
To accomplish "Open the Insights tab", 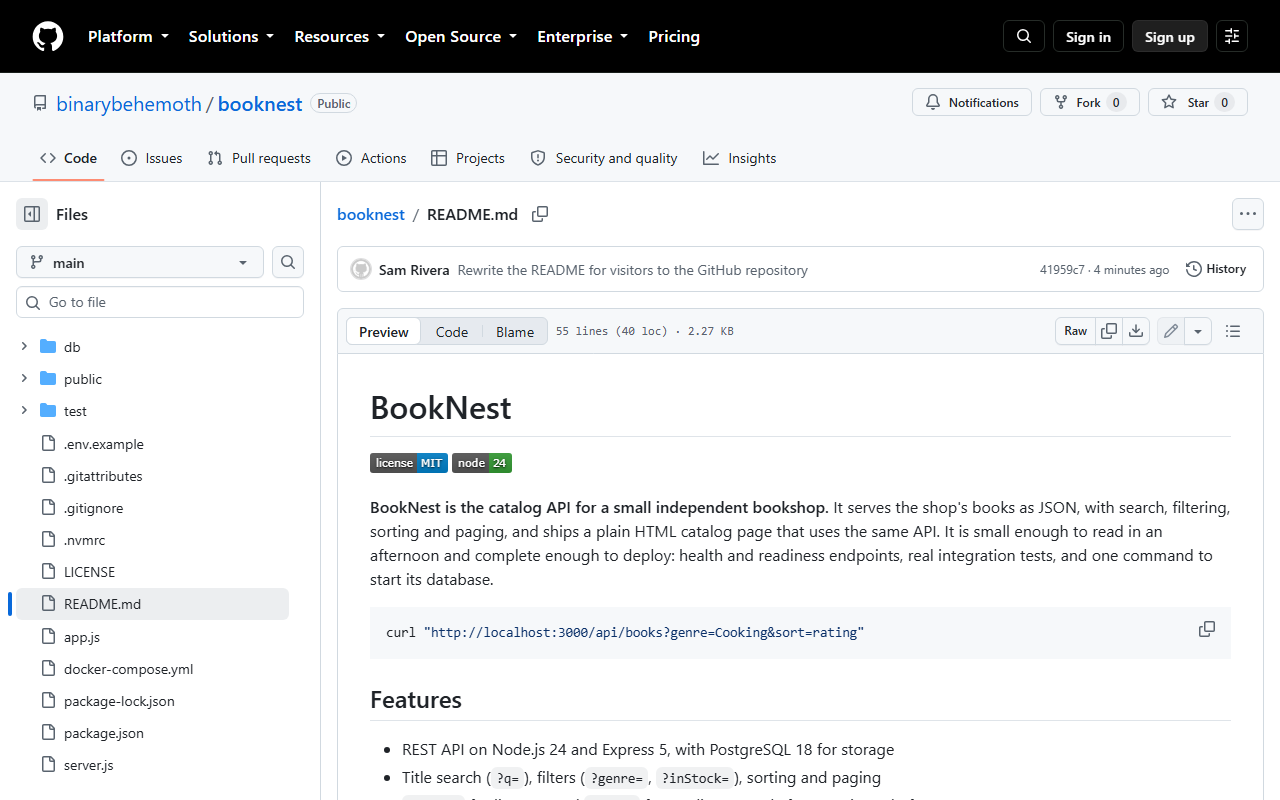I will coord(739,158).
